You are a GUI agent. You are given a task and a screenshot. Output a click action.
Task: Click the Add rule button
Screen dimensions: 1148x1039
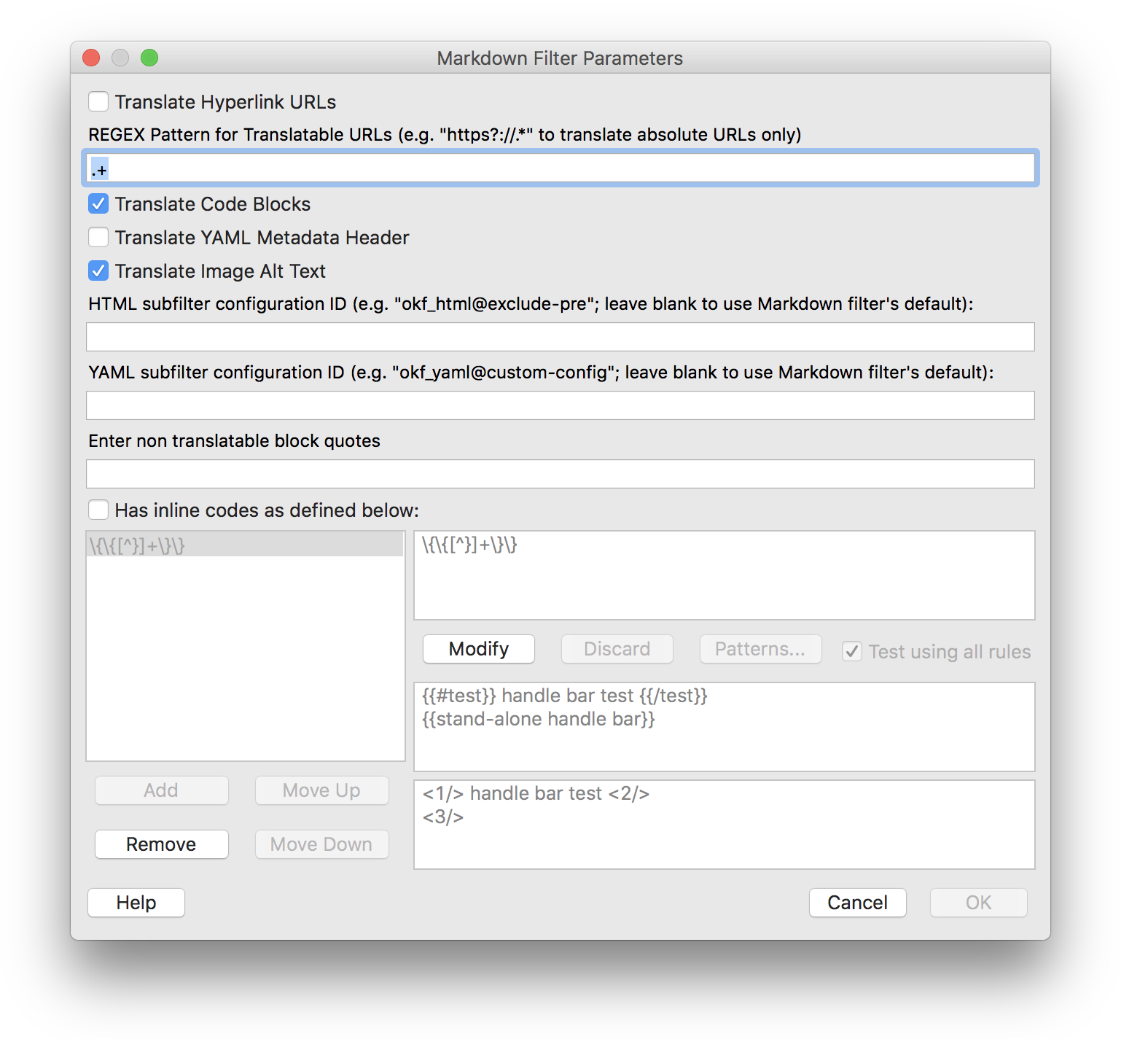click(x=161, y=790)
